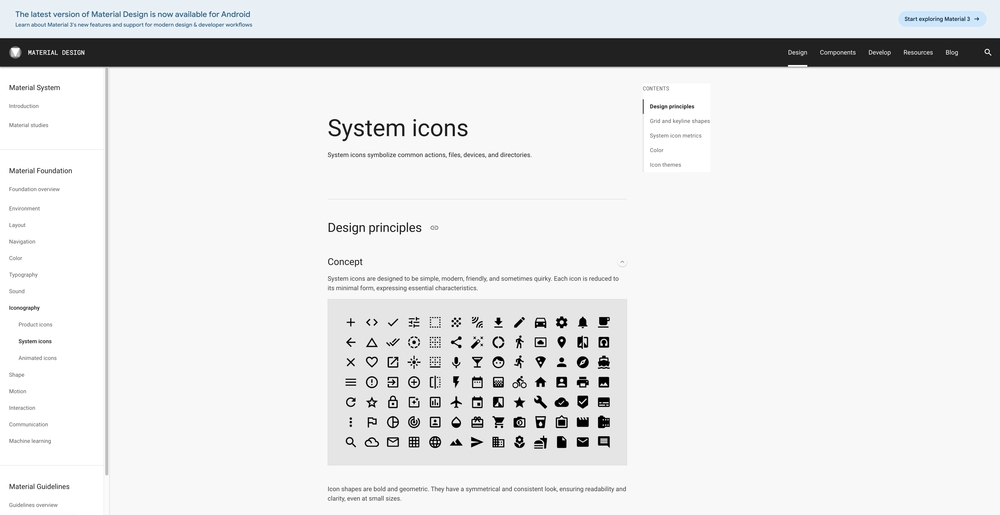Click Start exploring Material 3 button
This screenshot has width=1000, height=515.
[942, 19]
